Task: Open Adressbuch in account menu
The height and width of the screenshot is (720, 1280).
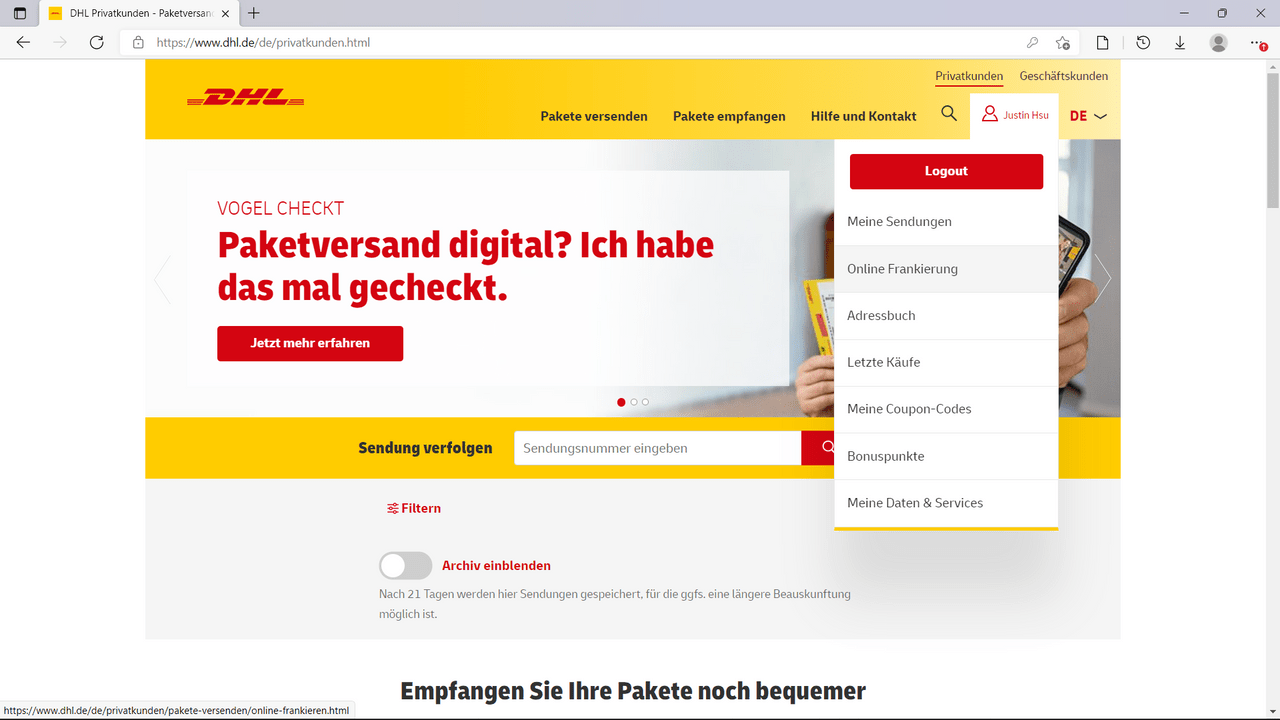Action: click(x=946, y=316)
